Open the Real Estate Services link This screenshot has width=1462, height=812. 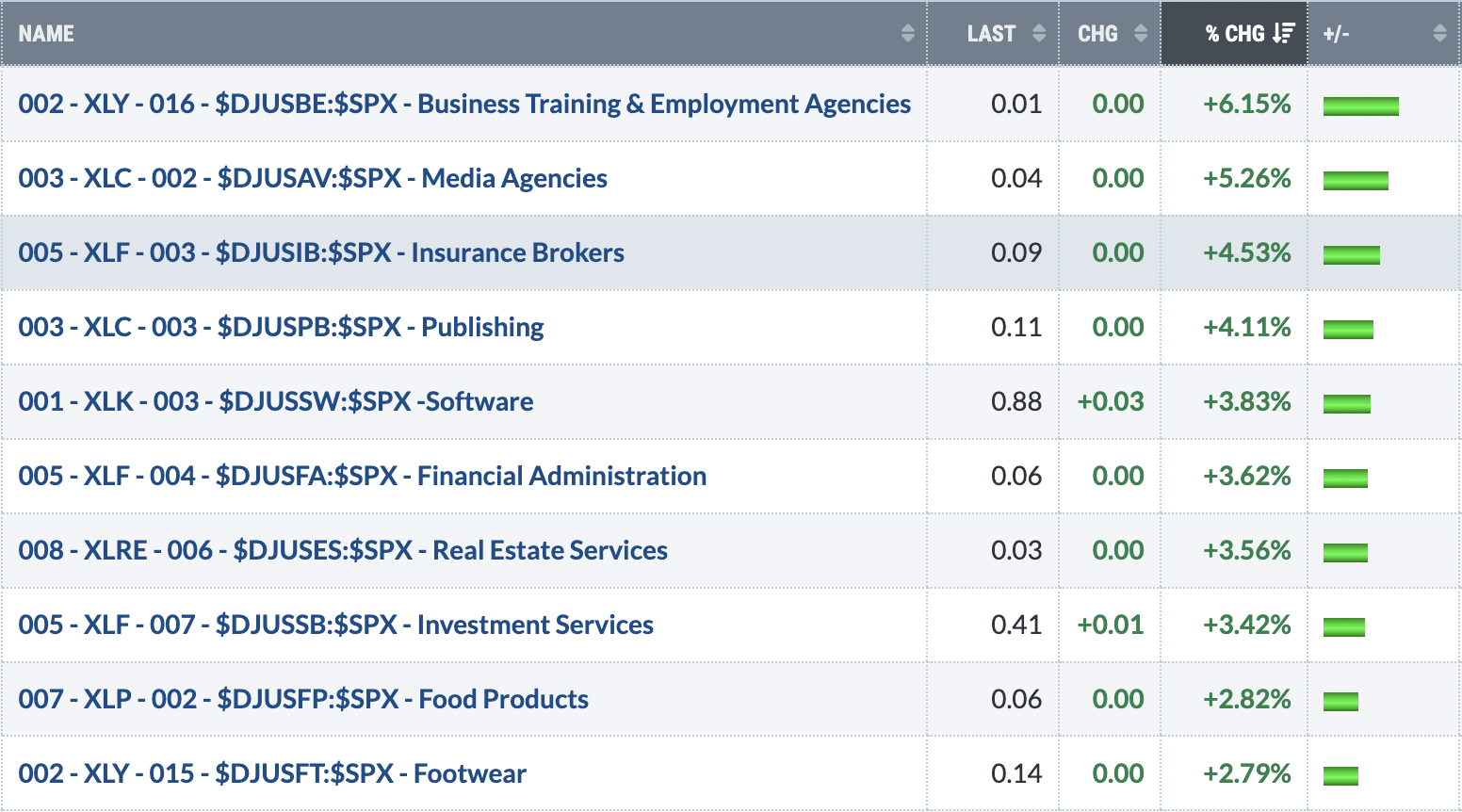343,550
